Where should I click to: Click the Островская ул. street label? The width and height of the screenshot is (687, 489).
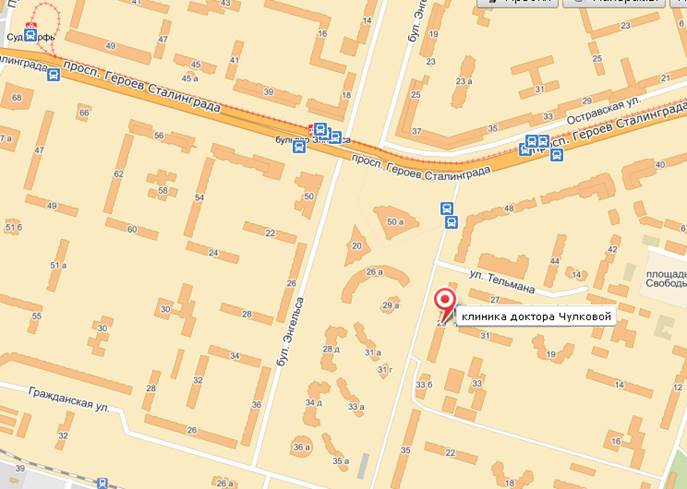603,111
